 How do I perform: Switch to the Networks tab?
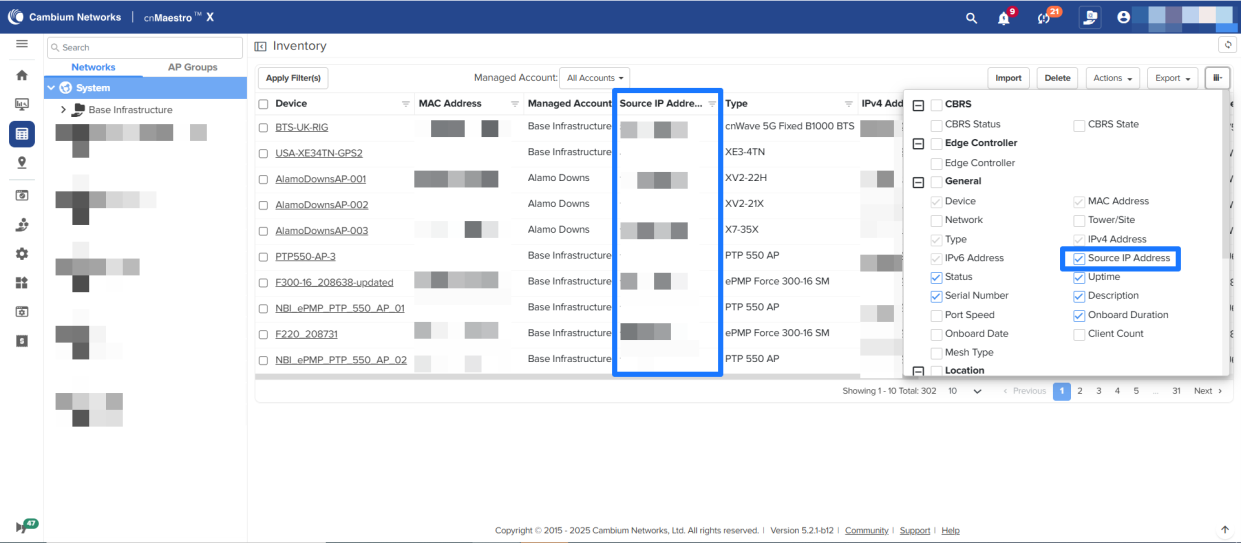(93, 67)
